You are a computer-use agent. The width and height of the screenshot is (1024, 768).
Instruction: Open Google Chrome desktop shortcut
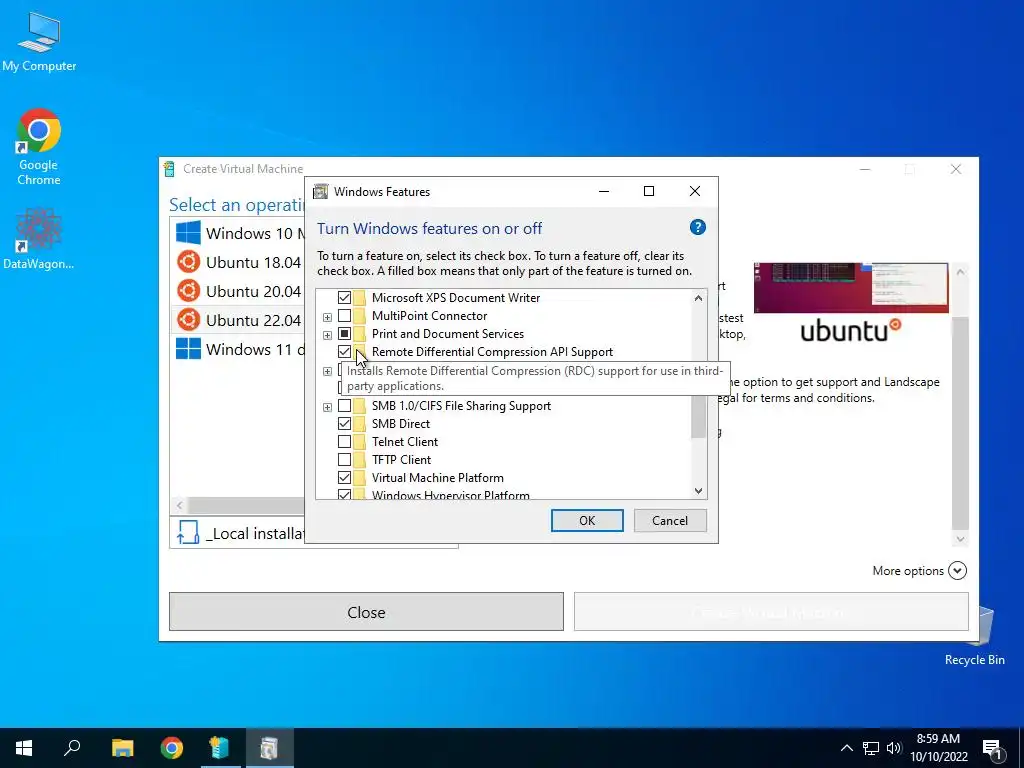coord(39,146)
